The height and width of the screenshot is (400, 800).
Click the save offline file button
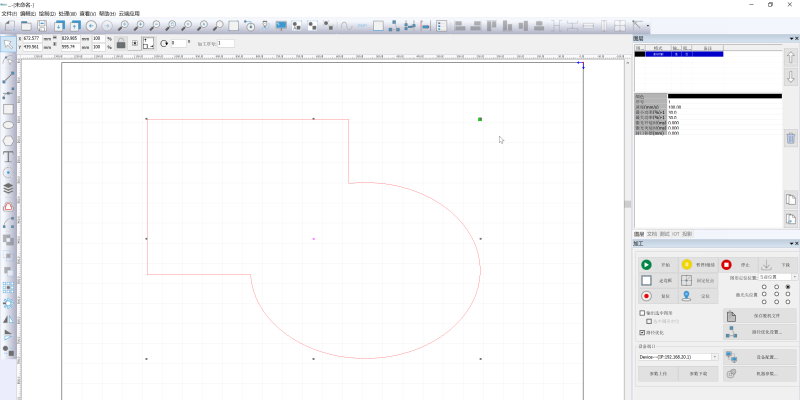(x=760, y=316)
